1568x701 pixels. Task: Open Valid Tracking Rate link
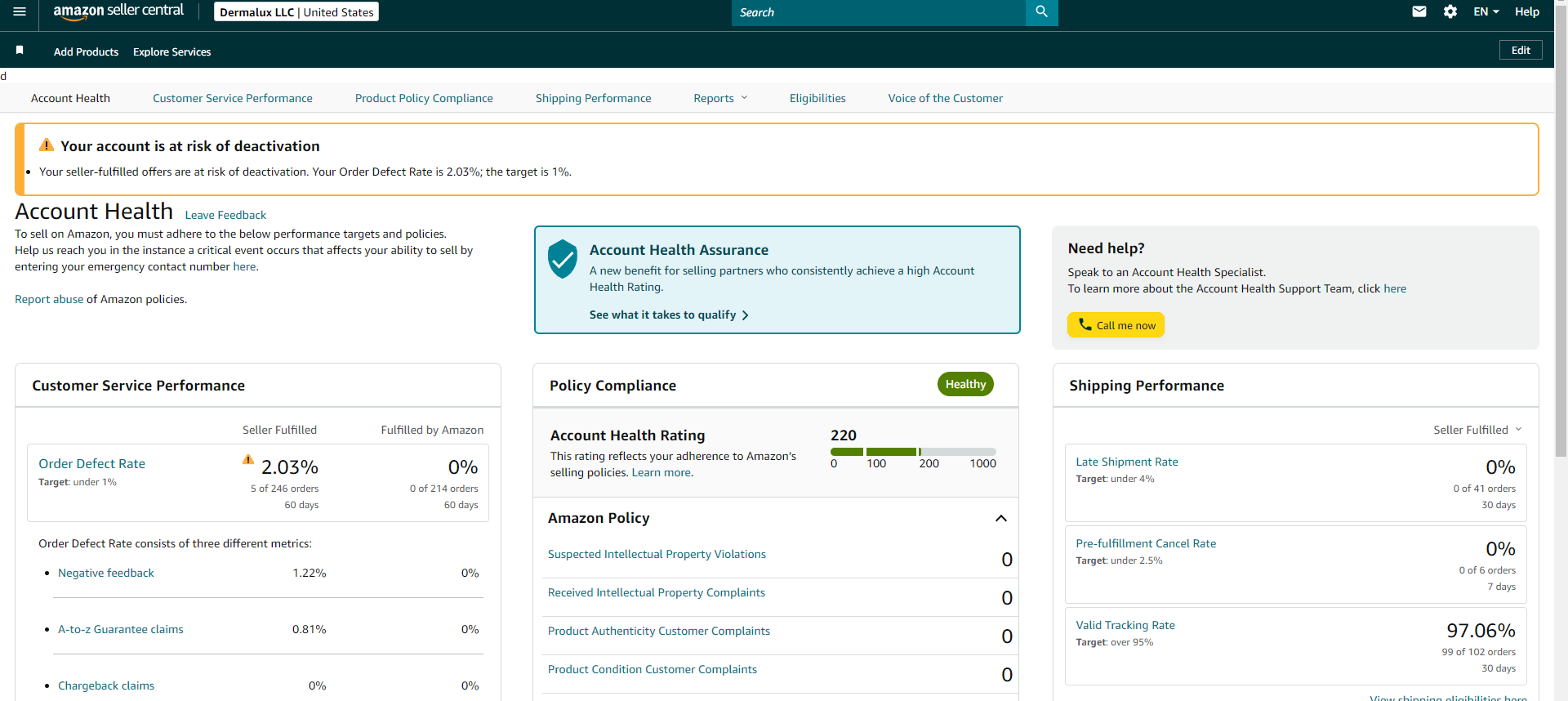[1125, 625]
